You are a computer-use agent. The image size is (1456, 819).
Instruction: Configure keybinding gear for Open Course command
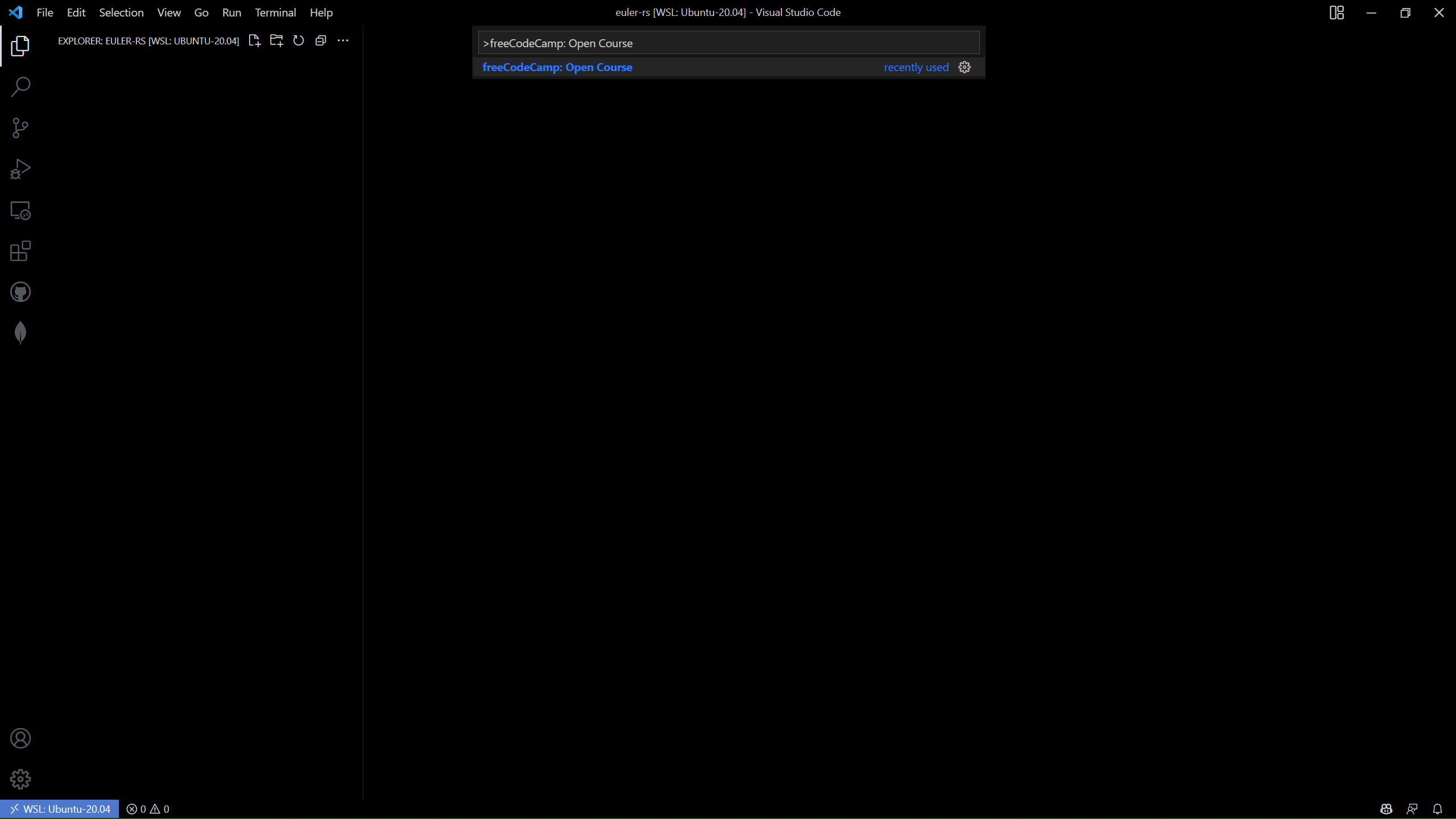click(x=965, y=67)
